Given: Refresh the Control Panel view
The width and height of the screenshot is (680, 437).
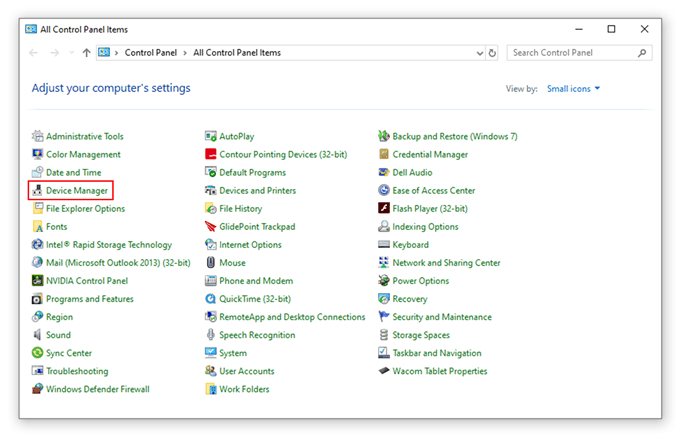Looking at the screenshot, I should [x=492, y=52].
